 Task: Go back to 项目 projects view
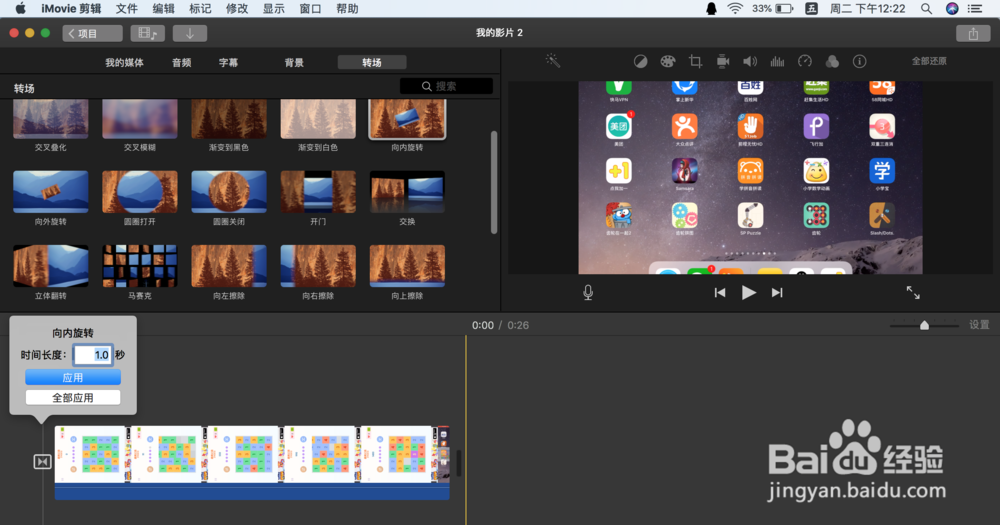click(92, 33)
